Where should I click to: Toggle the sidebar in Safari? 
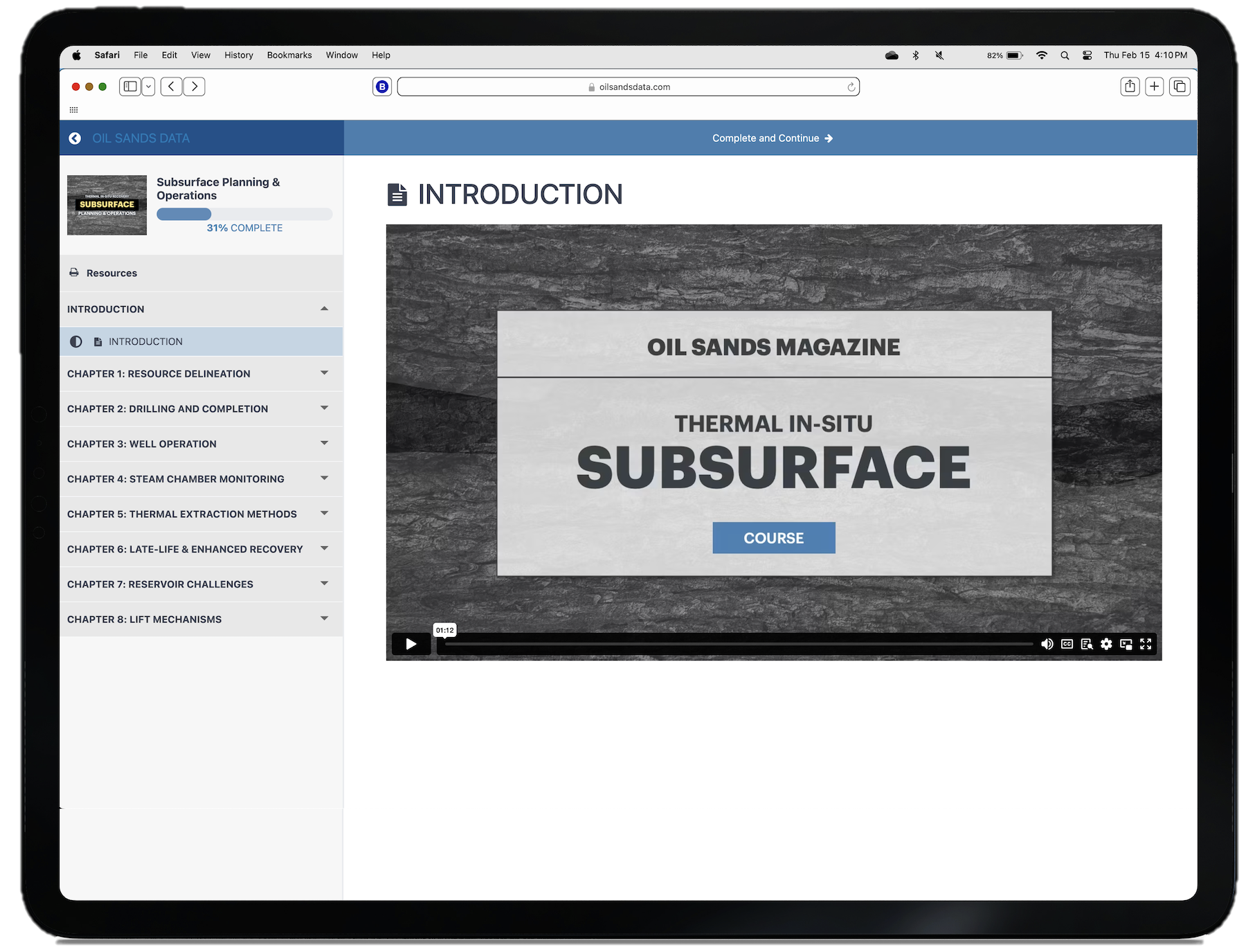tap(129, 87)
